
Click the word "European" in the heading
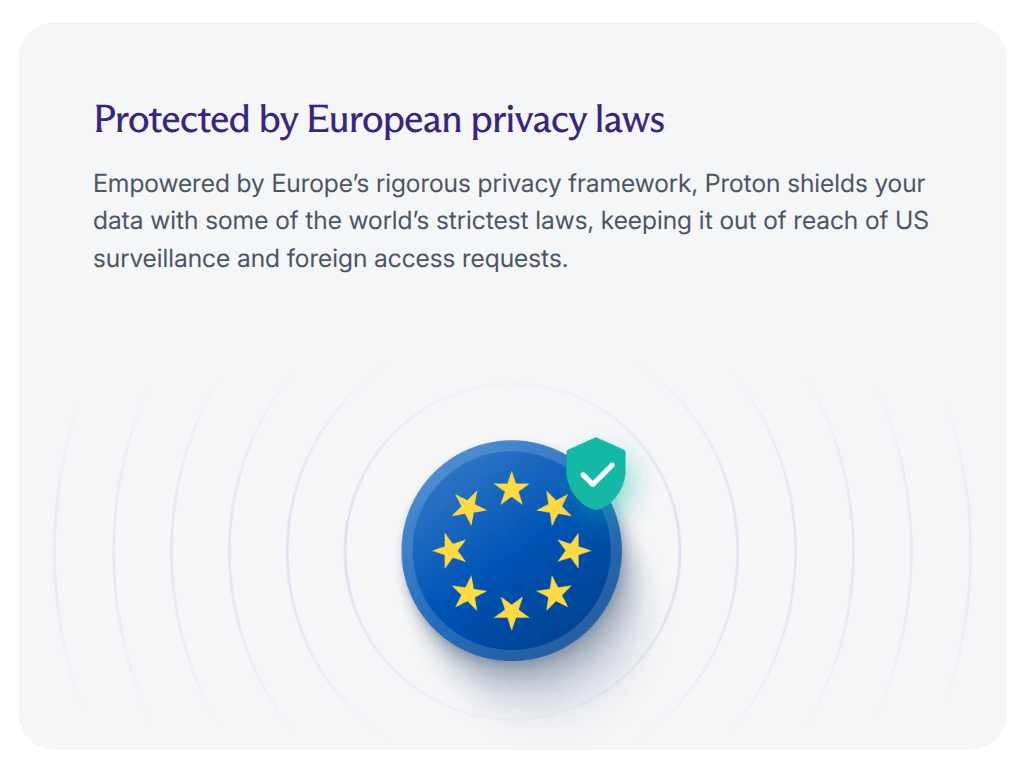(384, 120)
